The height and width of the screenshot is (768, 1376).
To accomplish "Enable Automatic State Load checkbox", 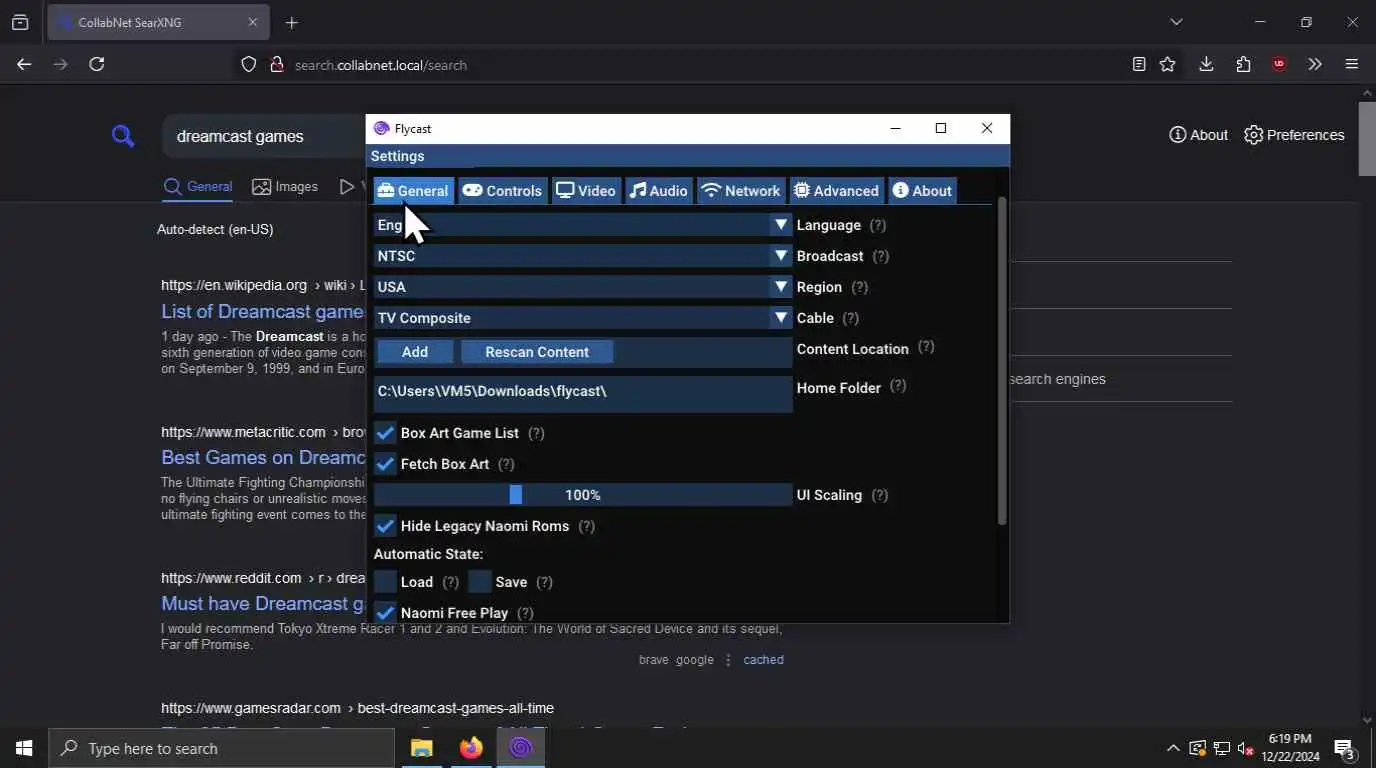I will pyautogui.click(x=385, y=582).
